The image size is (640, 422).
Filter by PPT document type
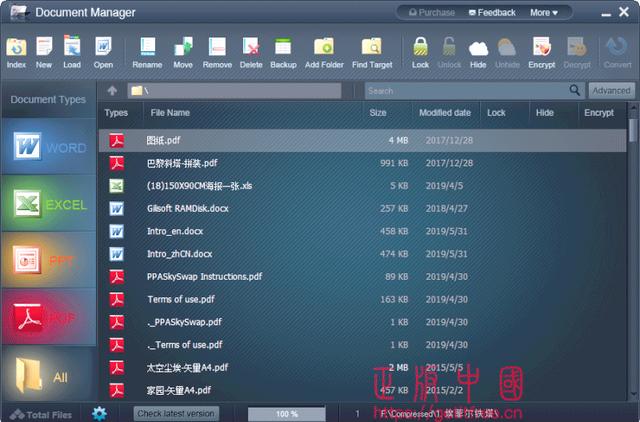pyautogui.click(x=49, y=260)
